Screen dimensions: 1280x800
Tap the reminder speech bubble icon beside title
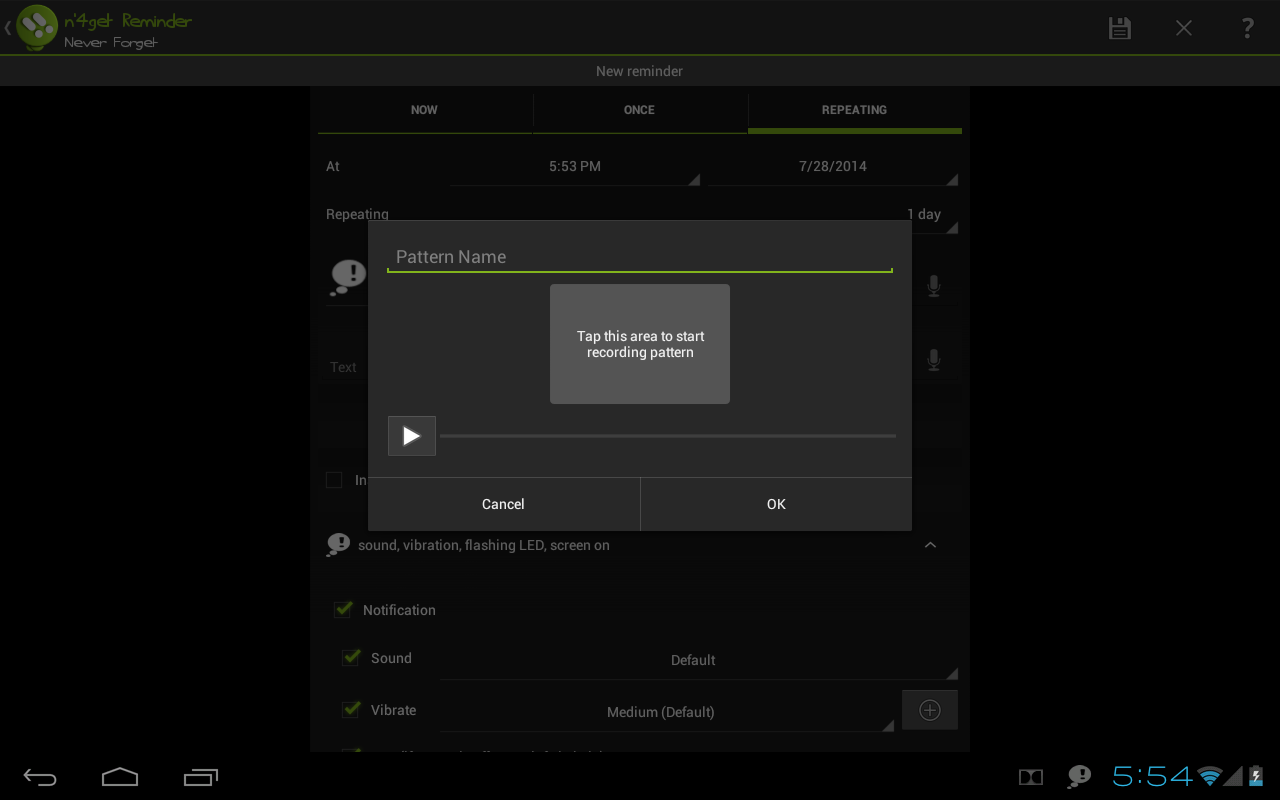[348, 277]
